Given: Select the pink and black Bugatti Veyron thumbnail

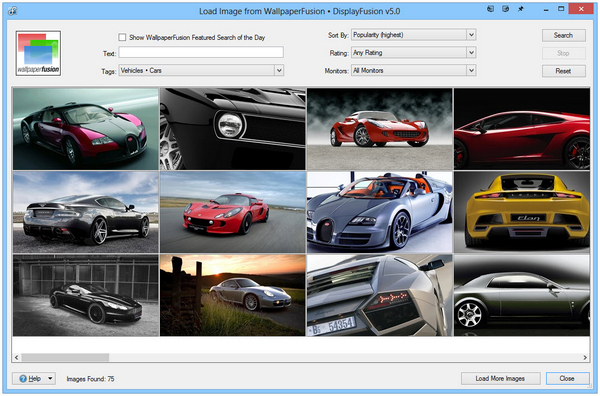Looking at the screenshot, I should (86, 129).
